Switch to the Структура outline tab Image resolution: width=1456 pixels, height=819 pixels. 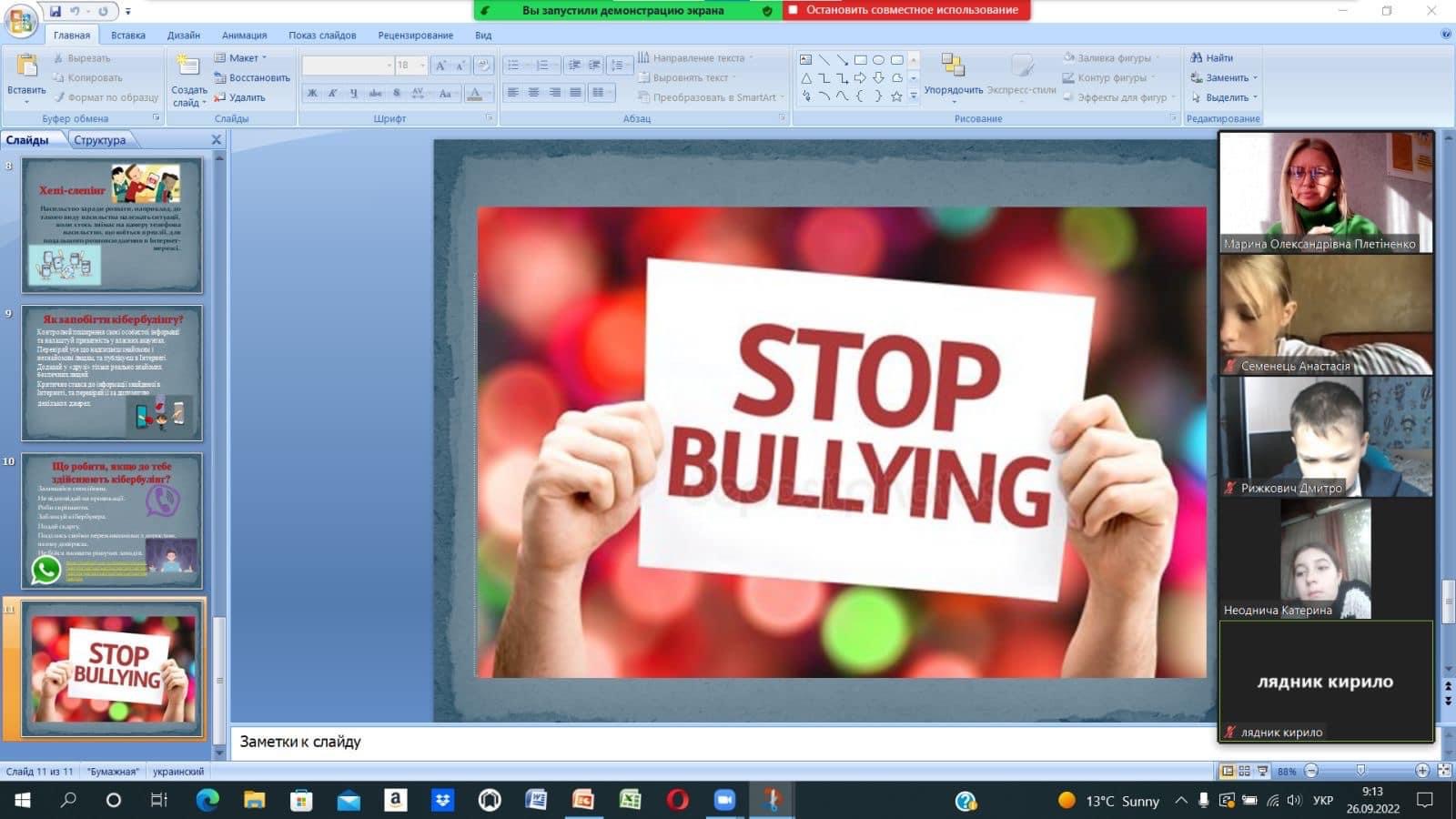[x=100, y=140]
